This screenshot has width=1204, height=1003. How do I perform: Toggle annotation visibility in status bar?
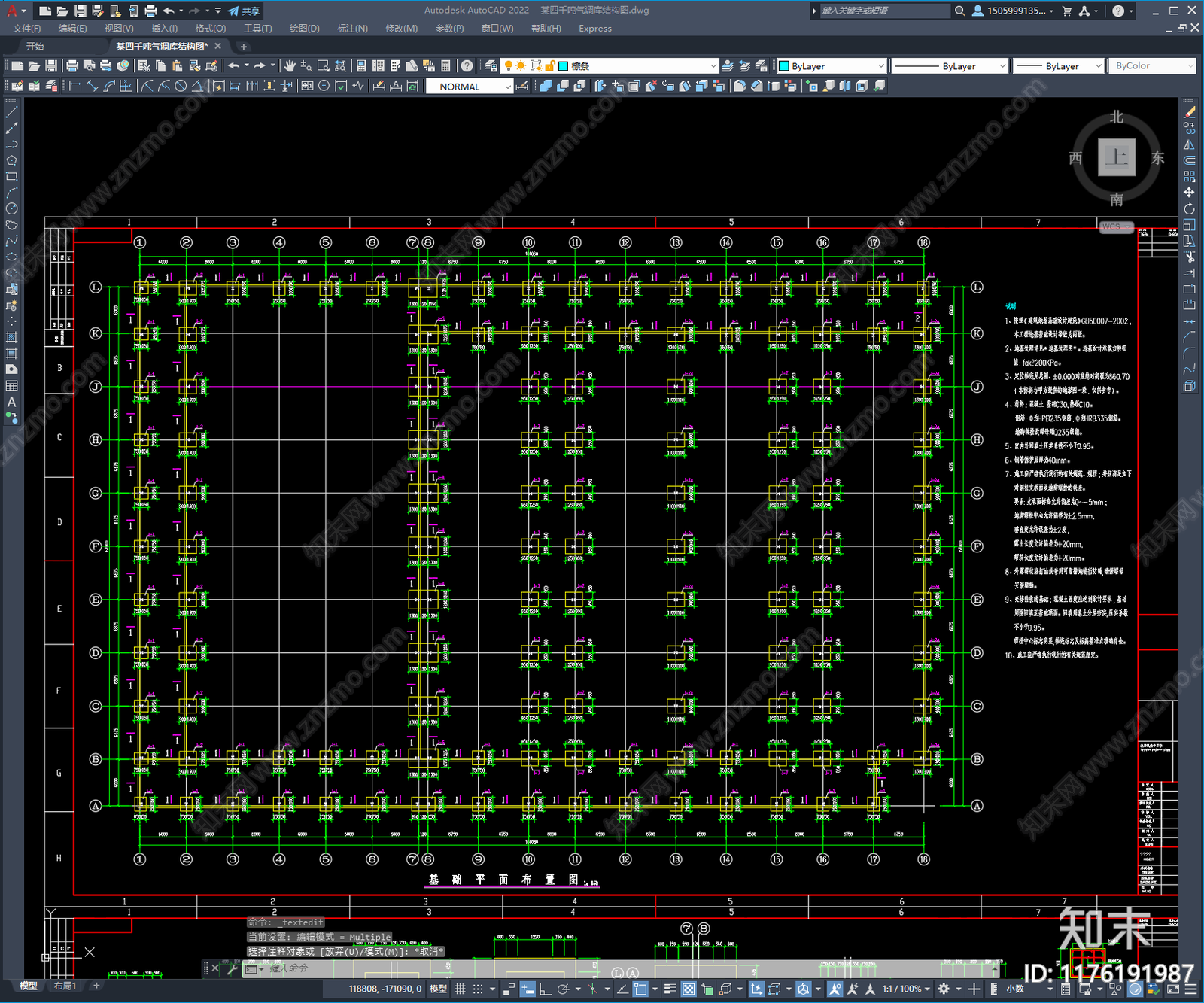tap(835, 989)
